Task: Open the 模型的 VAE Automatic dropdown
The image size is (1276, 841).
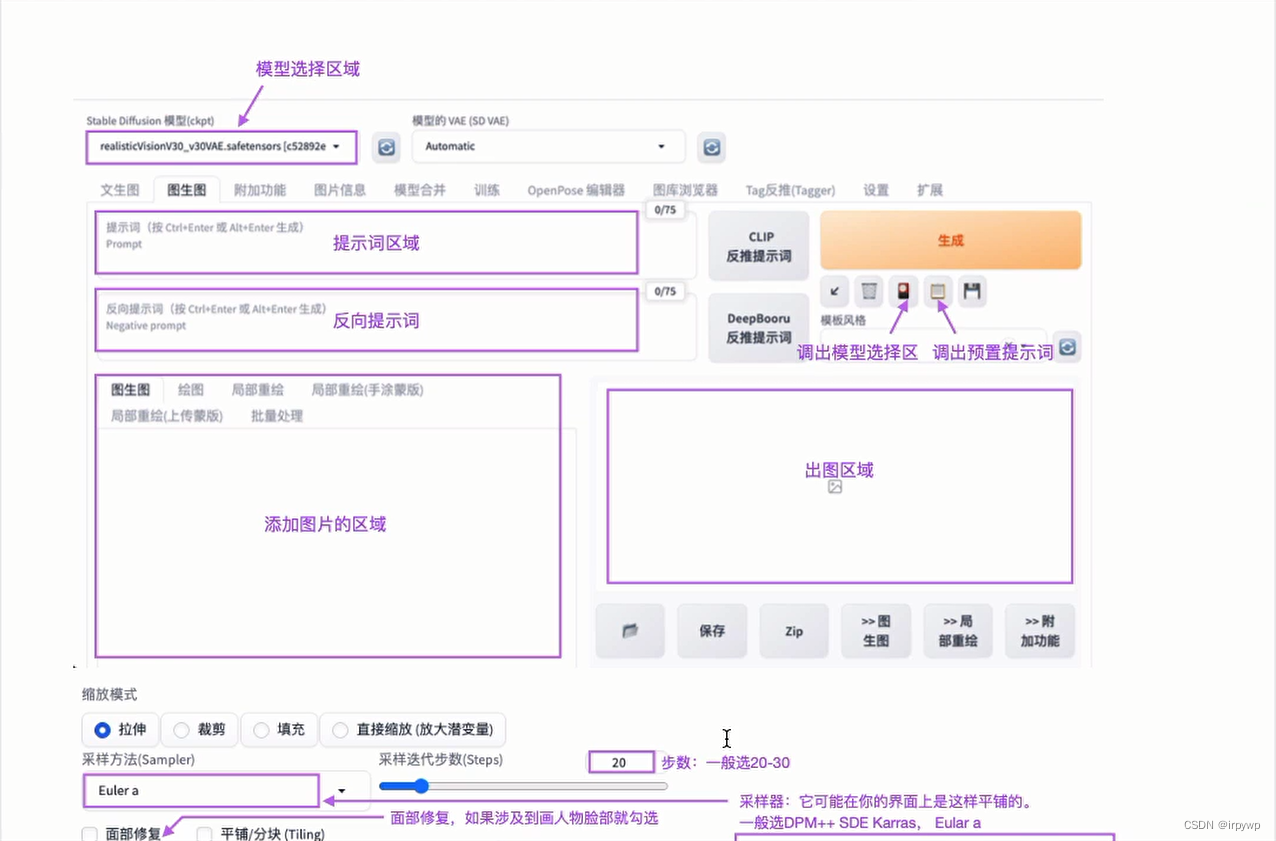Action: click(548, 146)
